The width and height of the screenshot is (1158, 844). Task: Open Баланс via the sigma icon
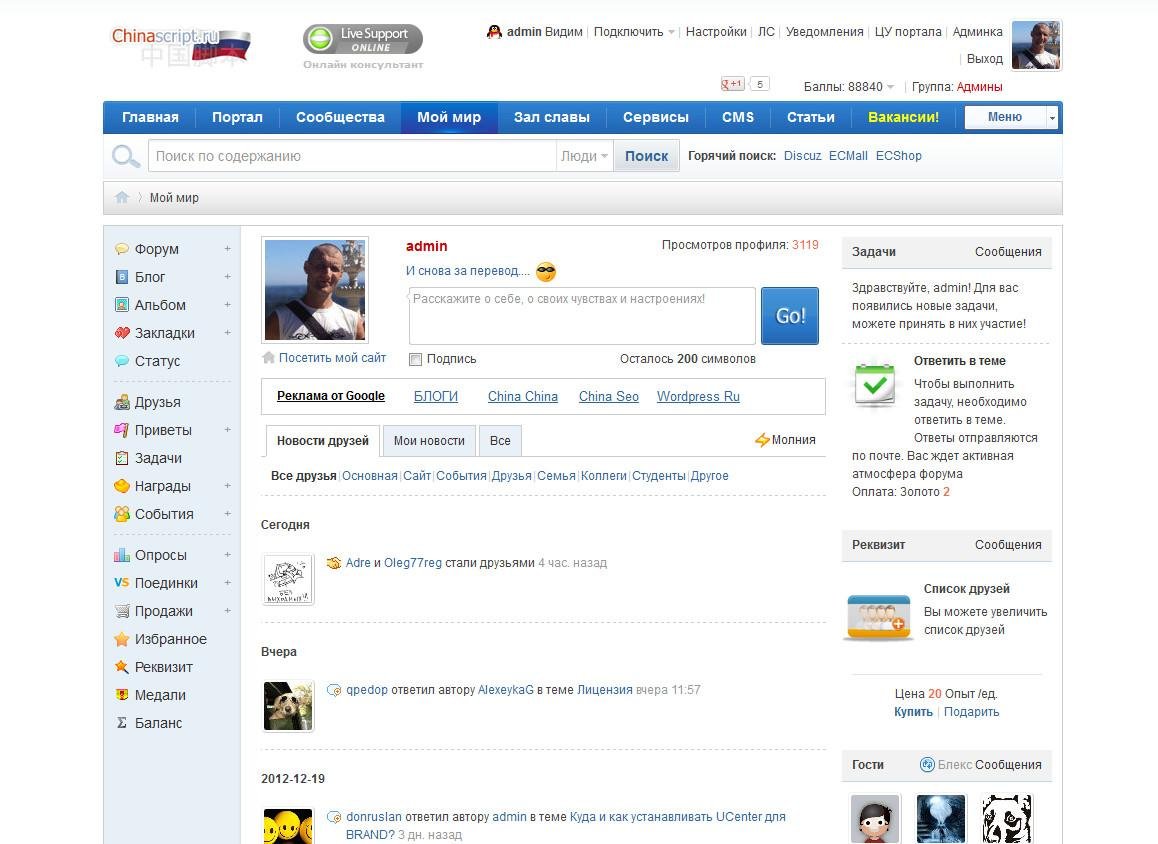point(121,723)
